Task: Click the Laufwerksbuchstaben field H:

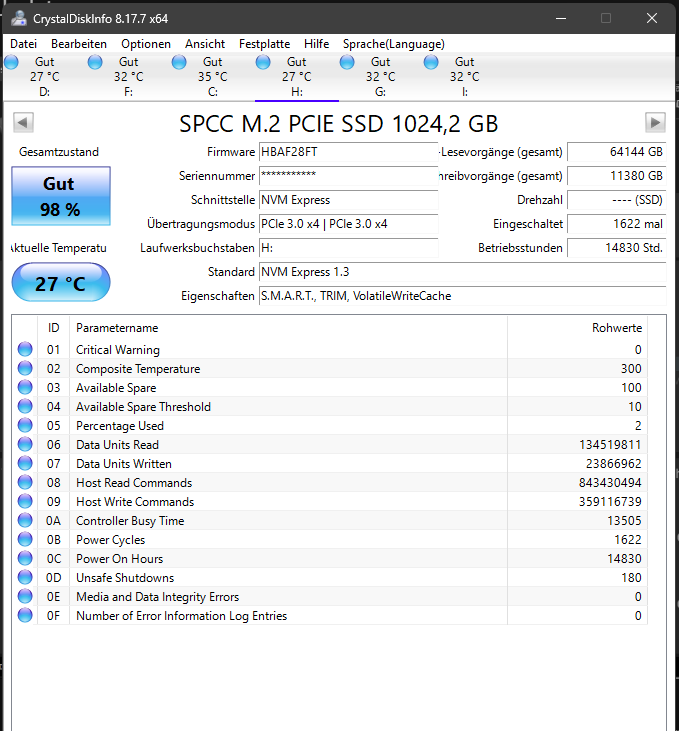Action: click(348, 248)
